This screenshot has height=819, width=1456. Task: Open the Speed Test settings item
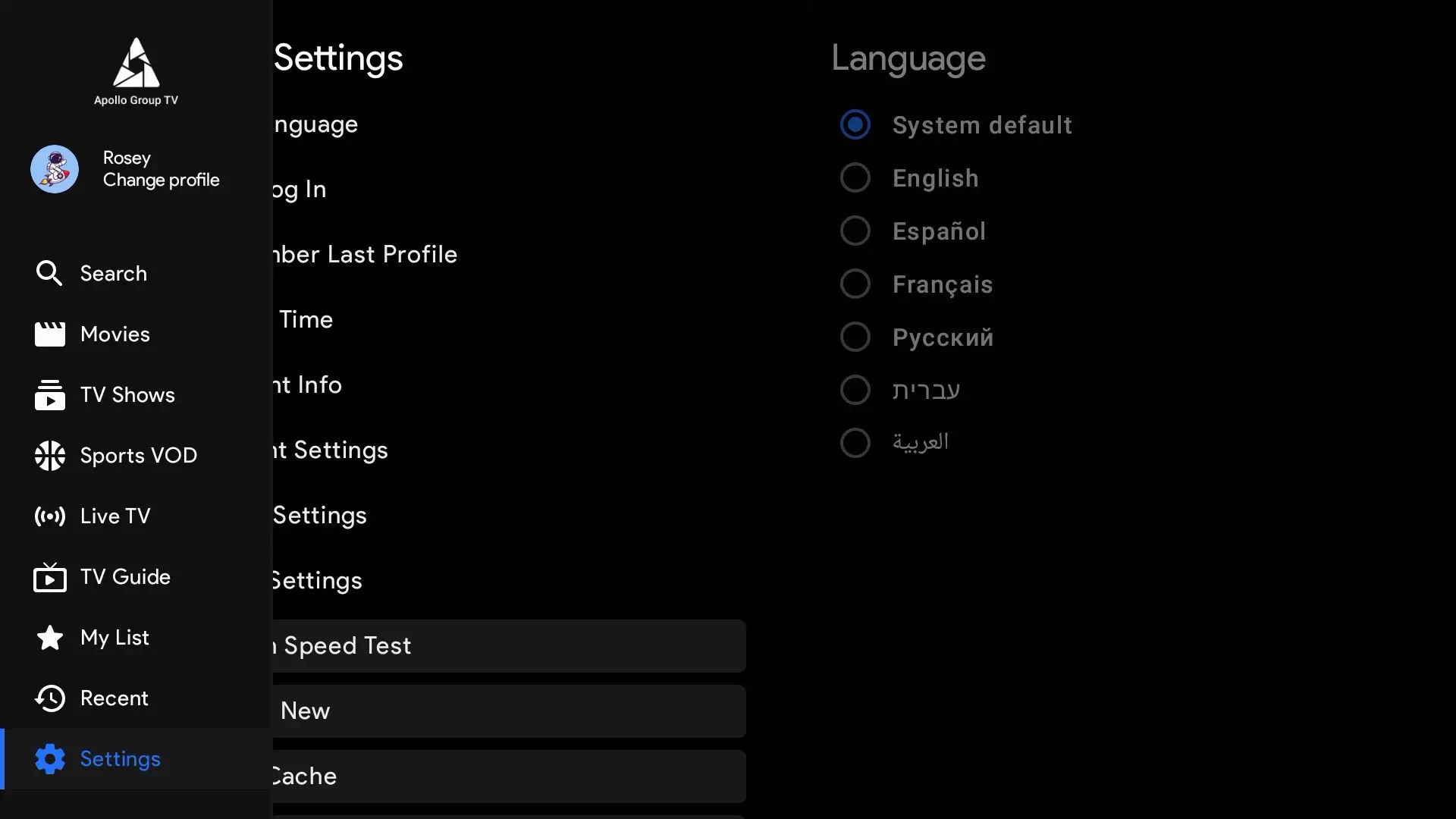point(508,646)
